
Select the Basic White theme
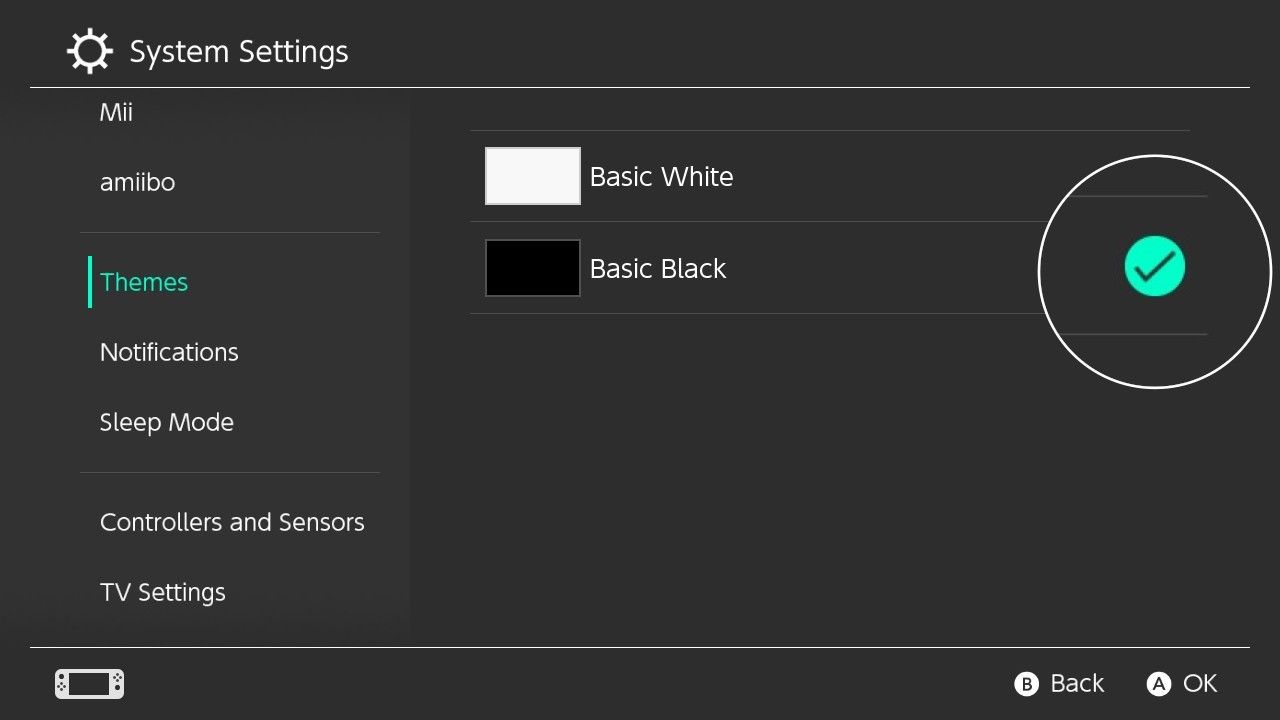pos(661,177)
